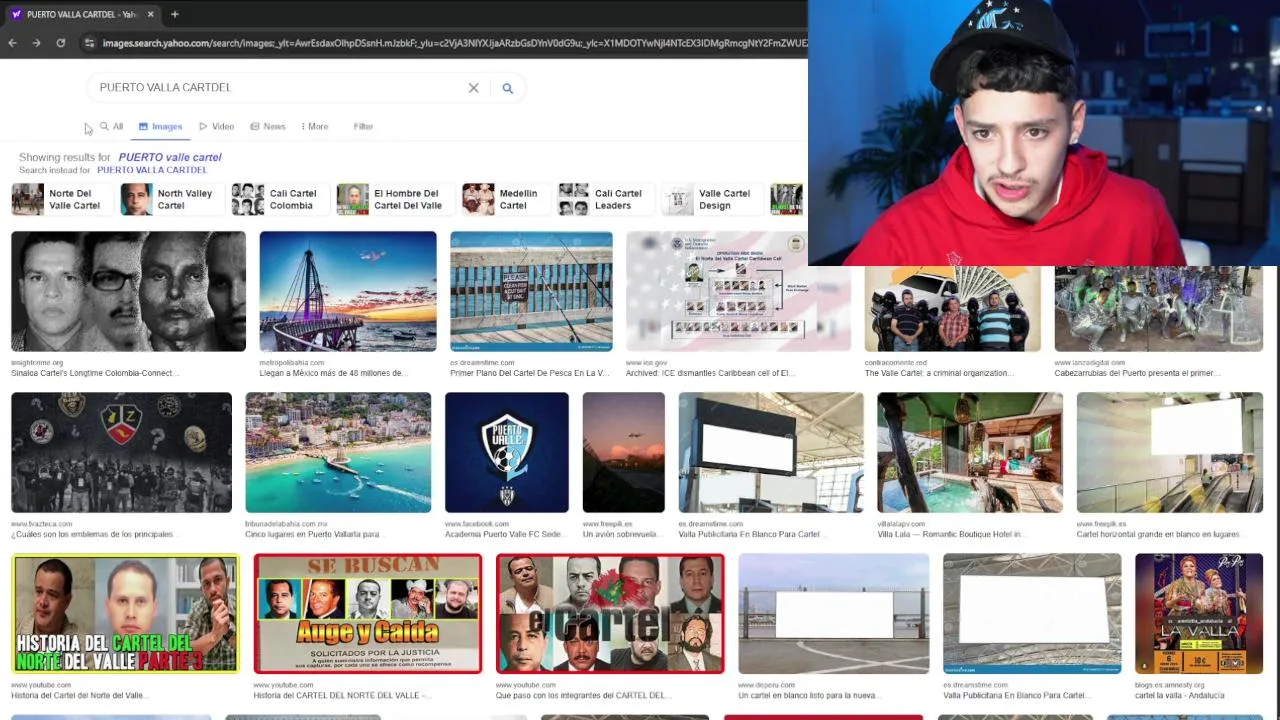This screenshot has height=720, width=1280.
Task: Click the browser back arrow
Action: (x=12, y=43)
